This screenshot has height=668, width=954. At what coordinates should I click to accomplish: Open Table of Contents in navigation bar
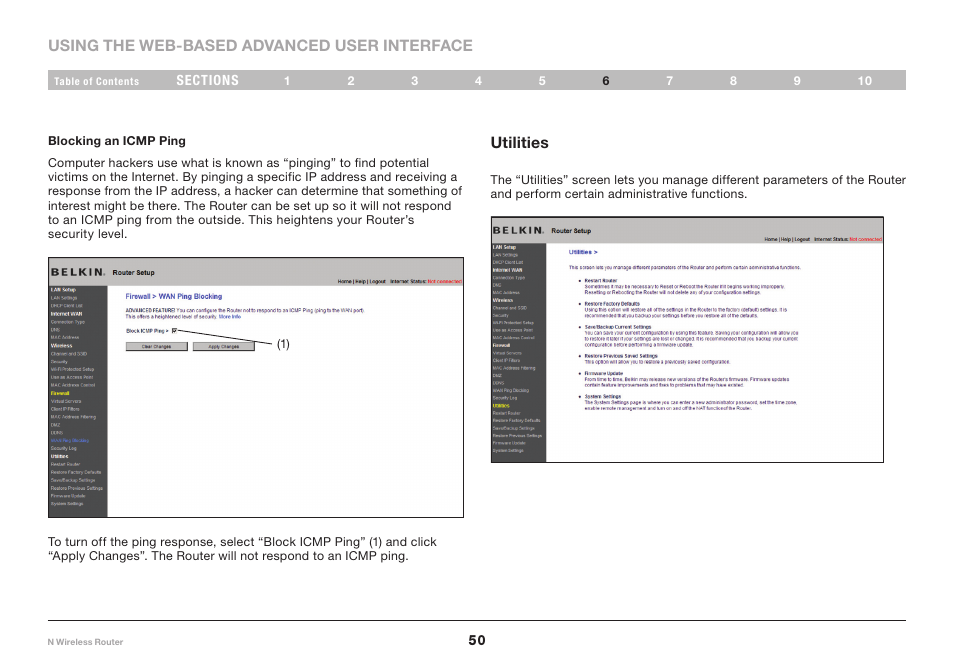(x=96, y=81)
